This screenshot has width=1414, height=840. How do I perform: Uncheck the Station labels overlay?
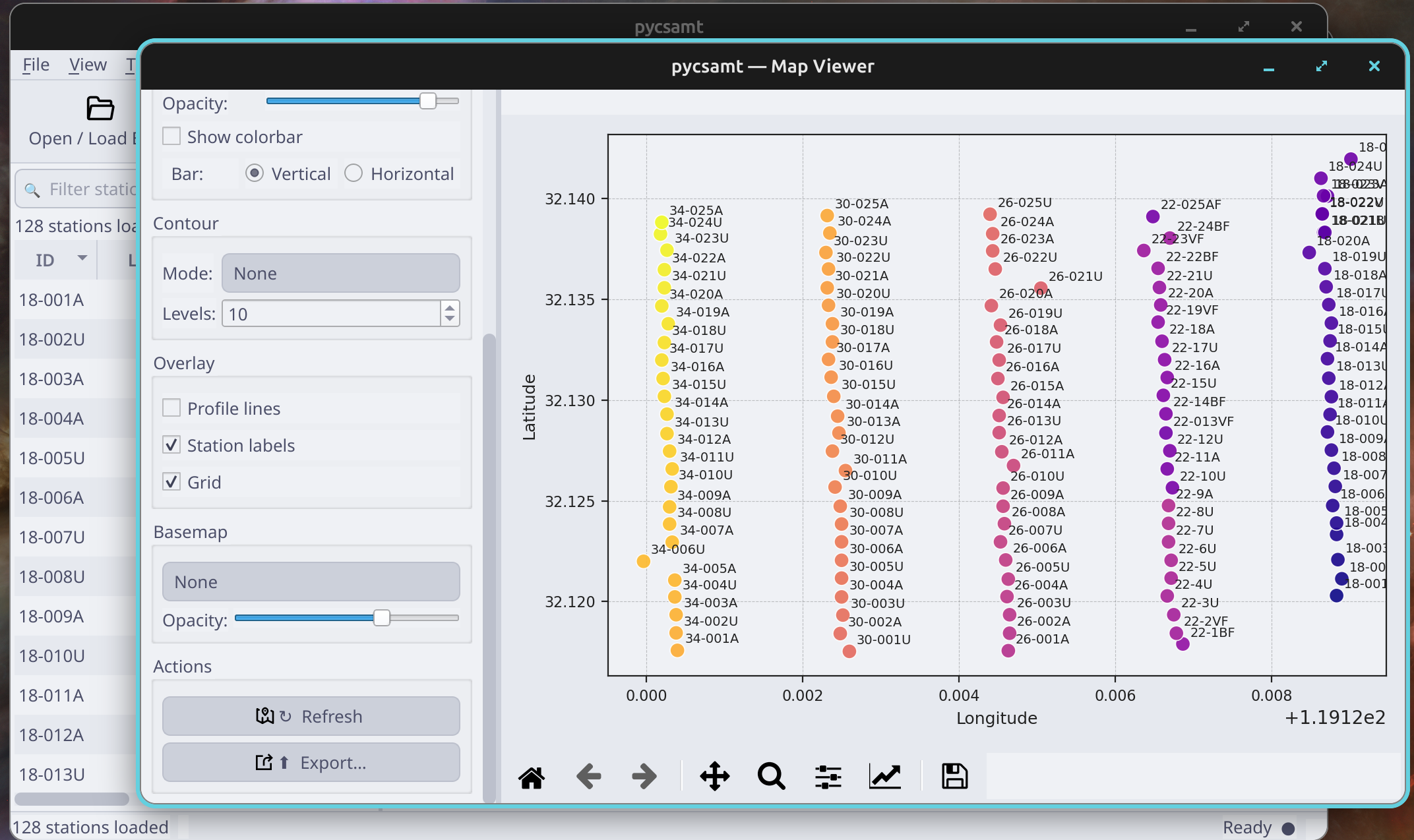click(171, 445)
